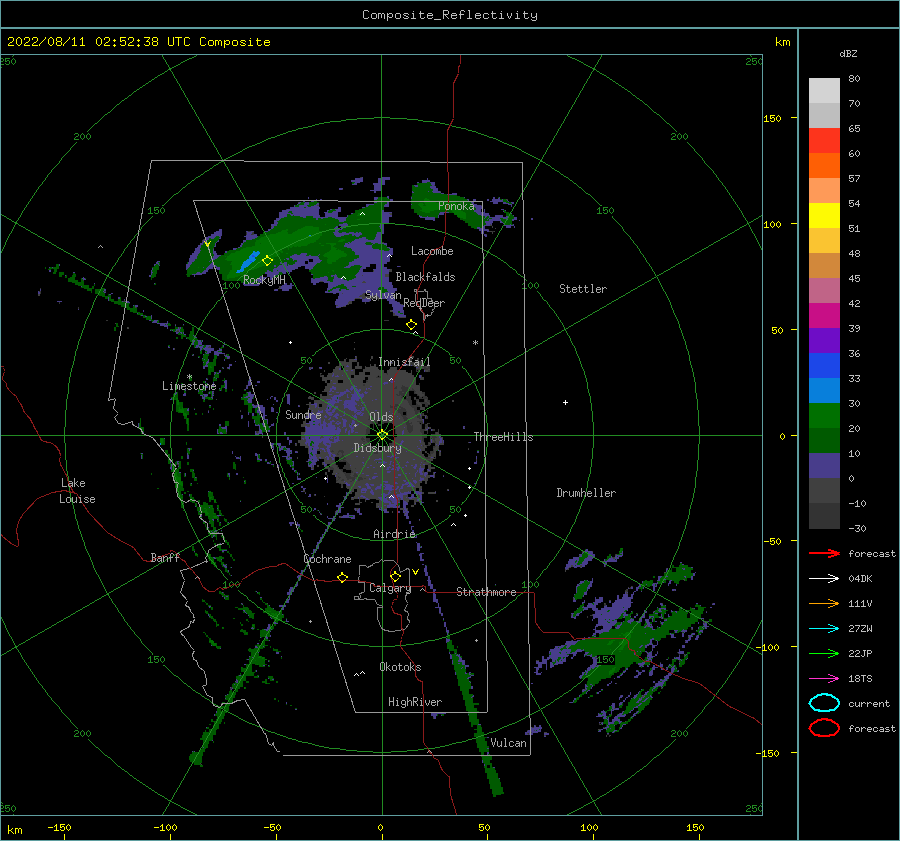
Task: Click the RockyMH label
Action: click(x=264, y=280)
